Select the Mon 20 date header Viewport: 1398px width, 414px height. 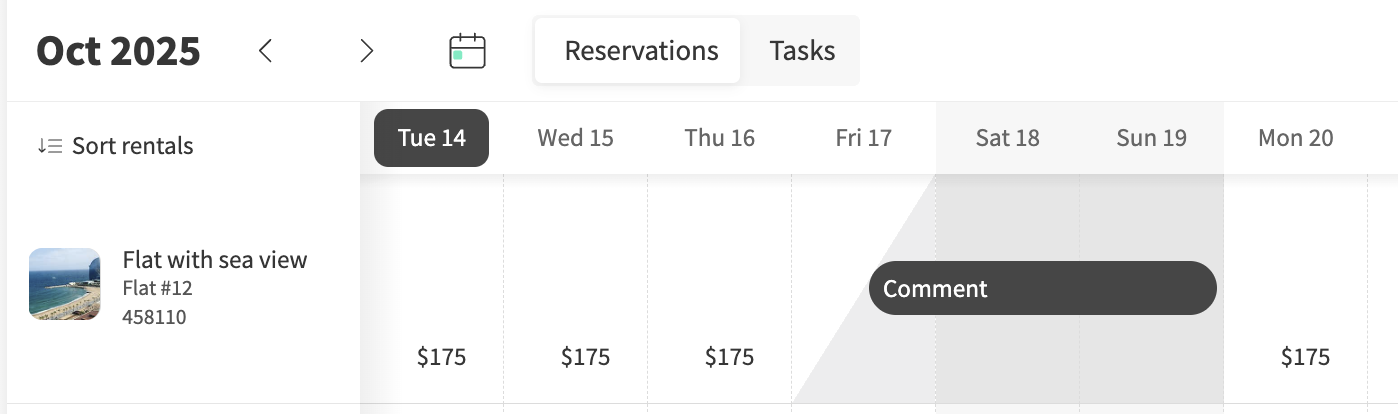pyautogui.click(x=1295, y=138)
